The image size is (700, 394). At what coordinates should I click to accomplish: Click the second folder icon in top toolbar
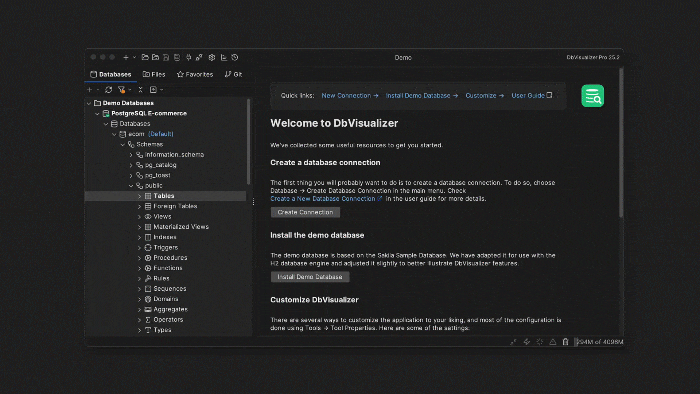point(155,58)
